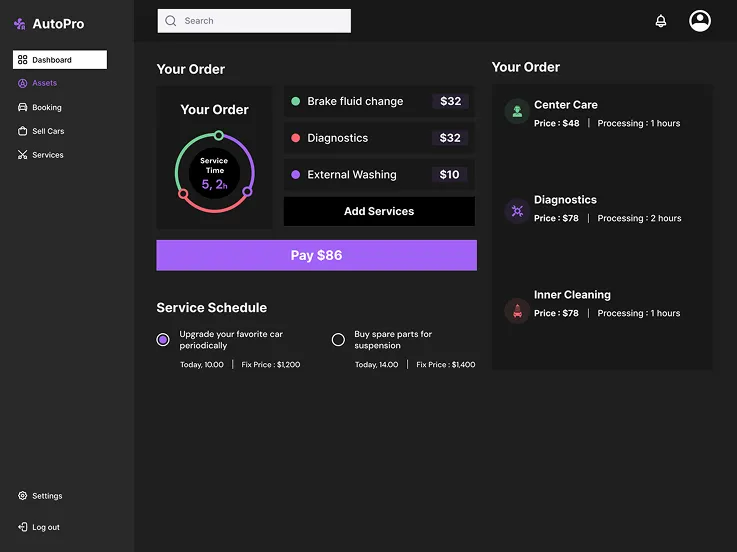The height and width of the screenshot is (552, 737).
Task: Click the Inner Cleaning red car icon
Action: click(517, 310)
